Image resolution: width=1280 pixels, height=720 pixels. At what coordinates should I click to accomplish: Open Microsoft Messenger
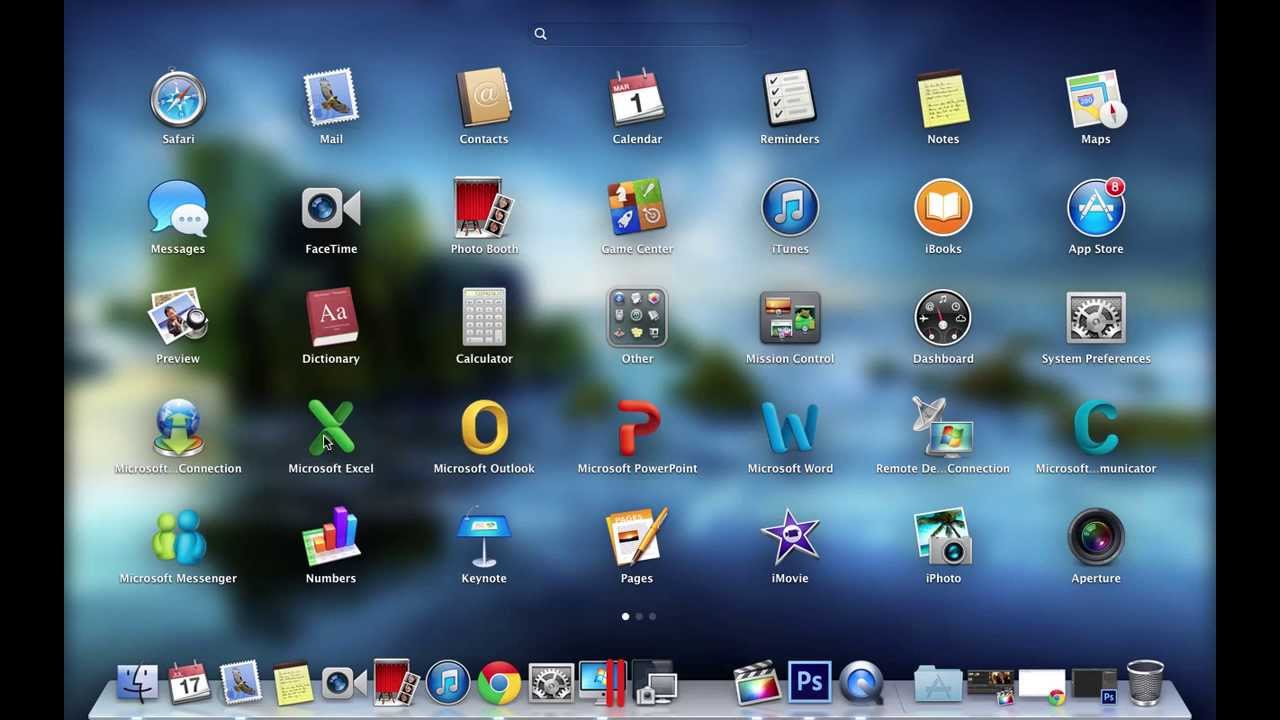tap(178, 539)
